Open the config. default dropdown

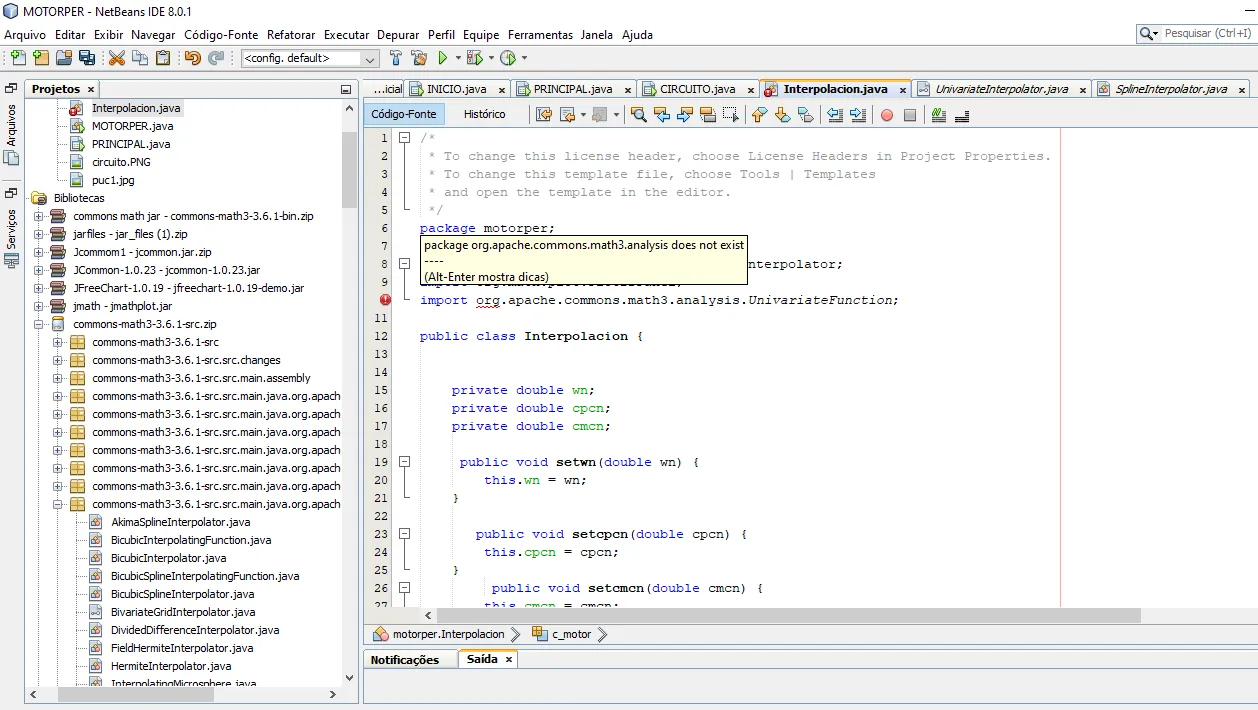point(370,58)
